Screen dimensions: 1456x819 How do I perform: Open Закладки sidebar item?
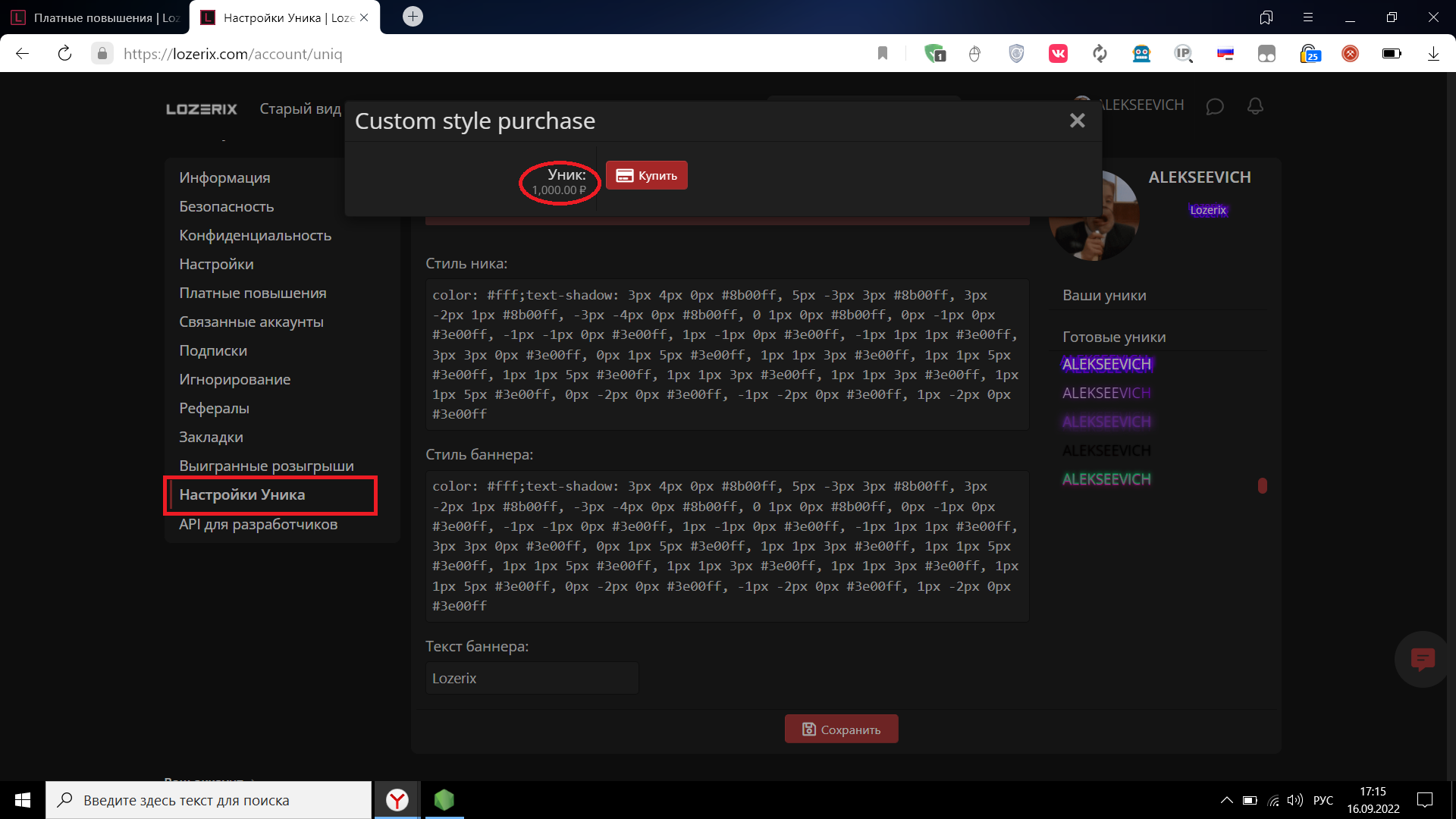(211, 437)
